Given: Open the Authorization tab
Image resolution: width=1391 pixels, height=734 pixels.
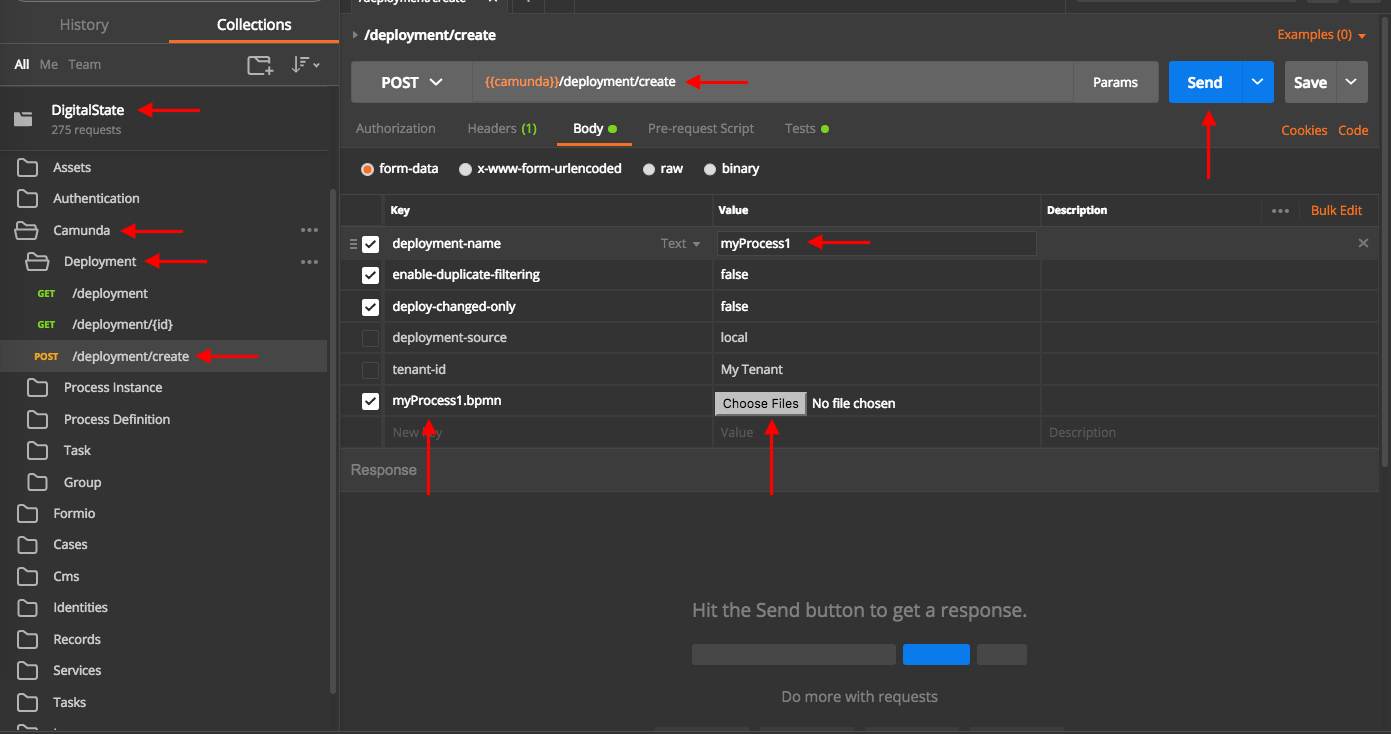Looking at the screenshot, I should point(396,128).
